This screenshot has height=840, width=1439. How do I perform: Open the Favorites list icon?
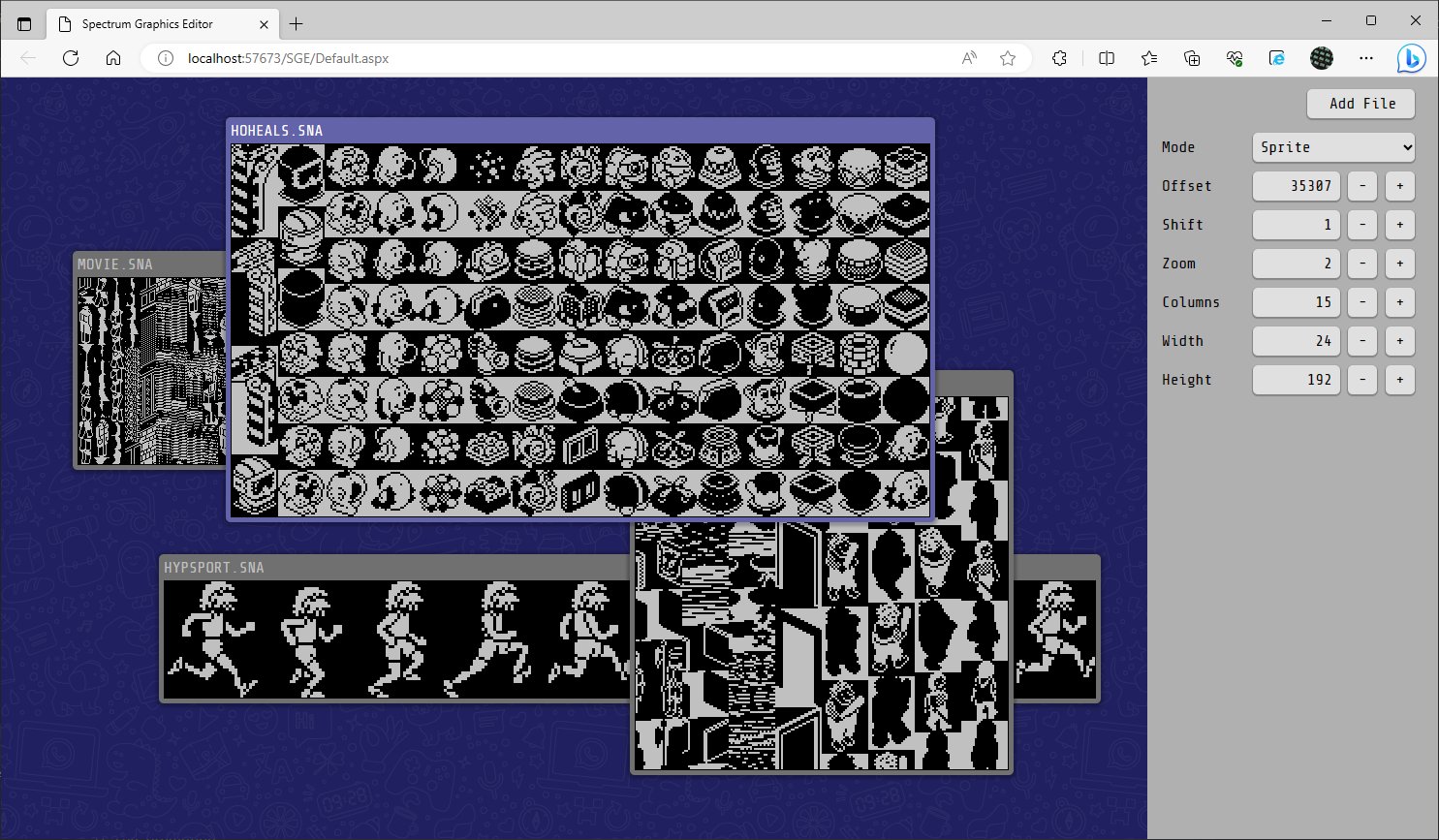point(1149,58)
